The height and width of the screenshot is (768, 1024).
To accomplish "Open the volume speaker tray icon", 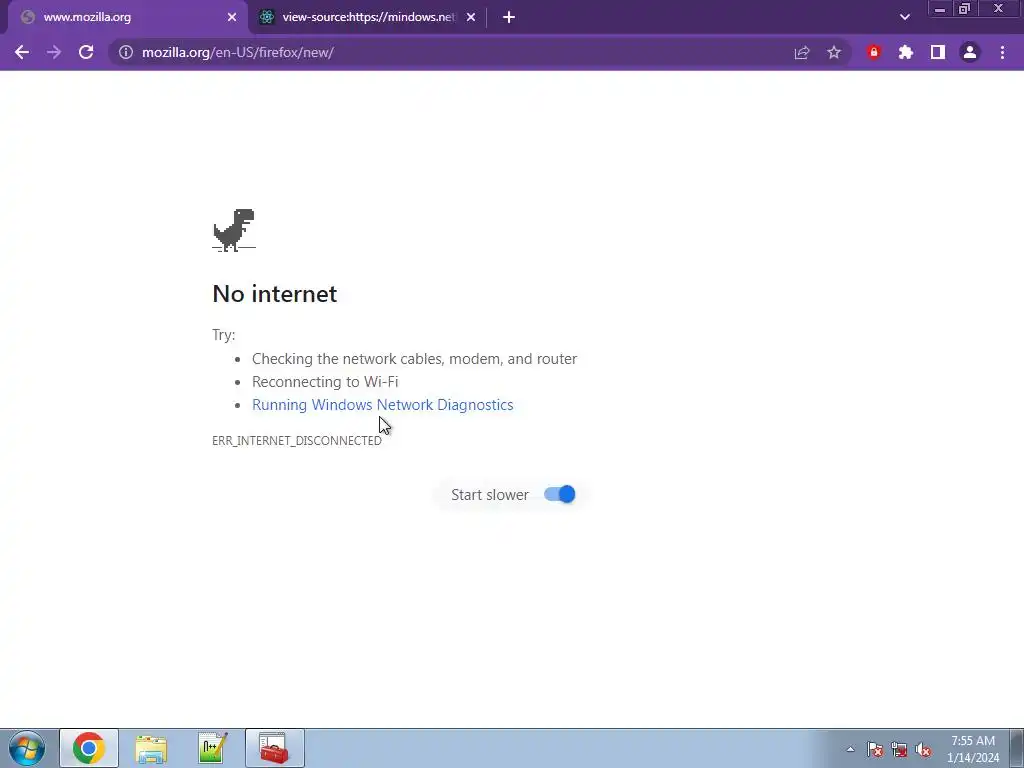I will coord(923,750).
